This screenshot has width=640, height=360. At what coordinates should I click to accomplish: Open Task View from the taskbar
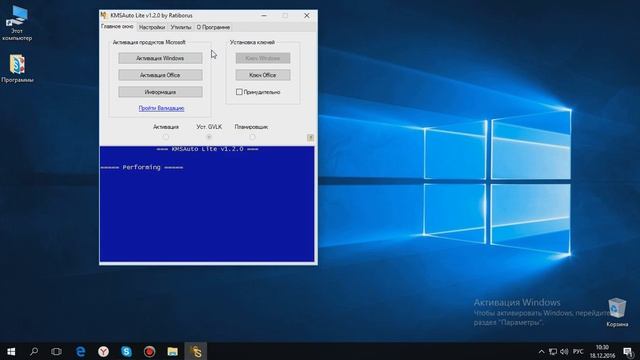[x=56, y=351]
